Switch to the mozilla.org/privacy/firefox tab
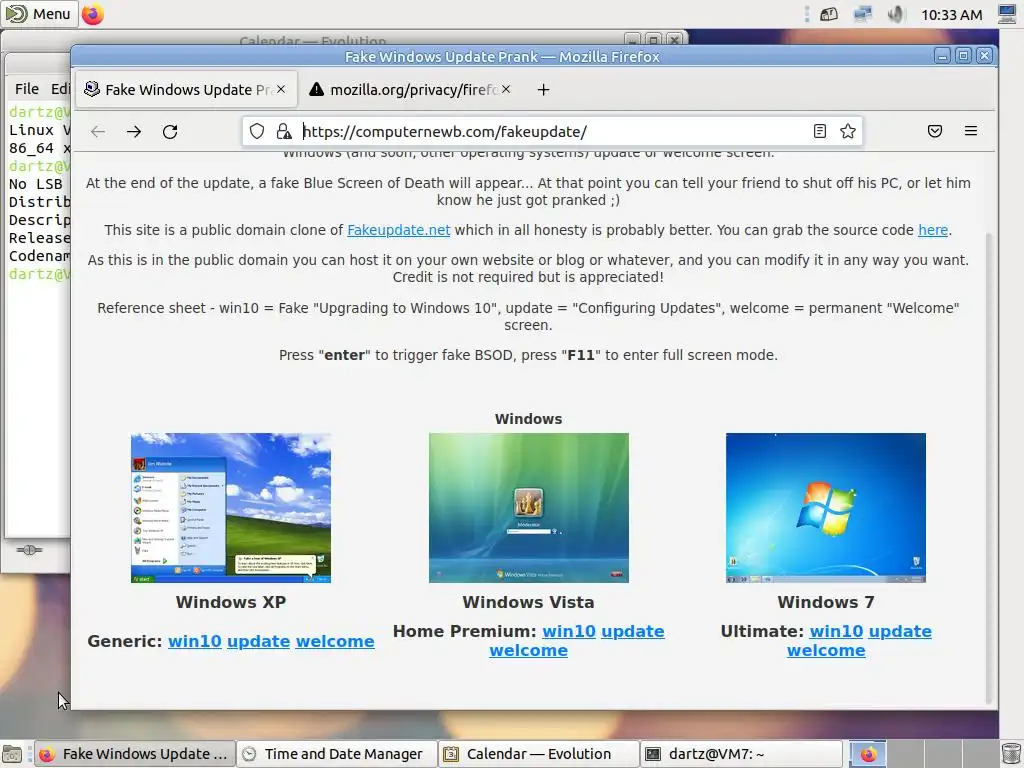 (411, 89)
